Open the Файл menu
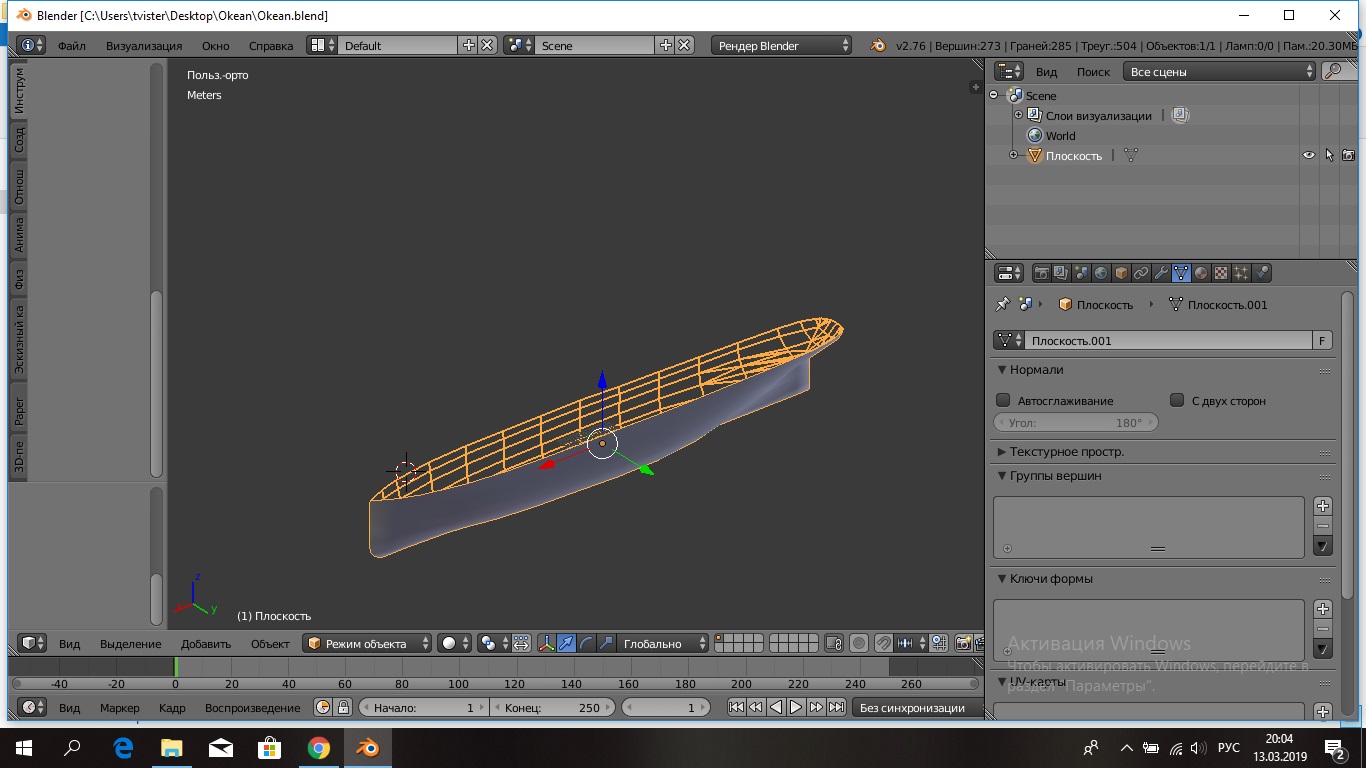1366x768 pixels. point(71,46)
